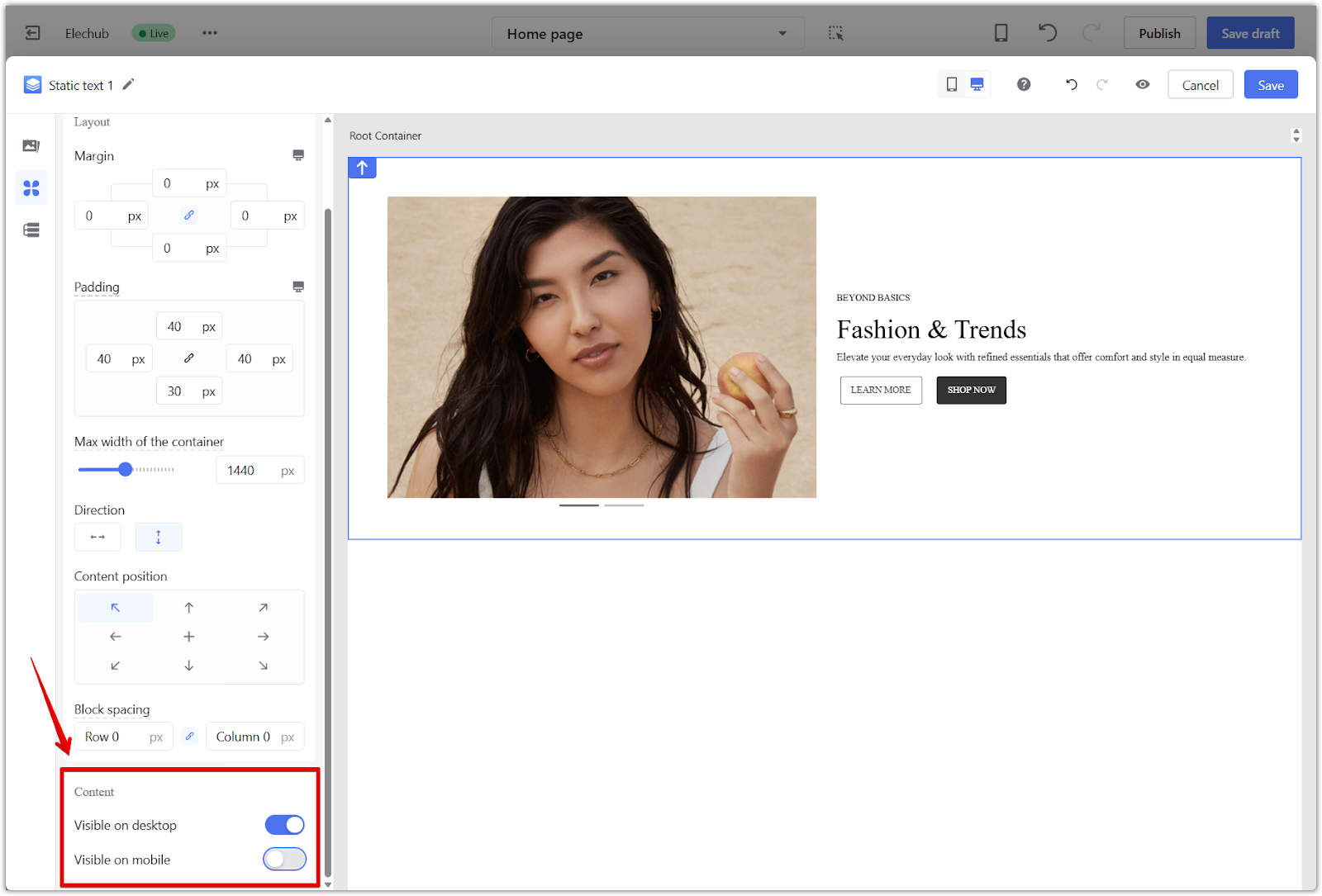The width and height of the screenshot is (1322, 896).
Task: Click the padding bottom 30 field
Action: [189, 391]
